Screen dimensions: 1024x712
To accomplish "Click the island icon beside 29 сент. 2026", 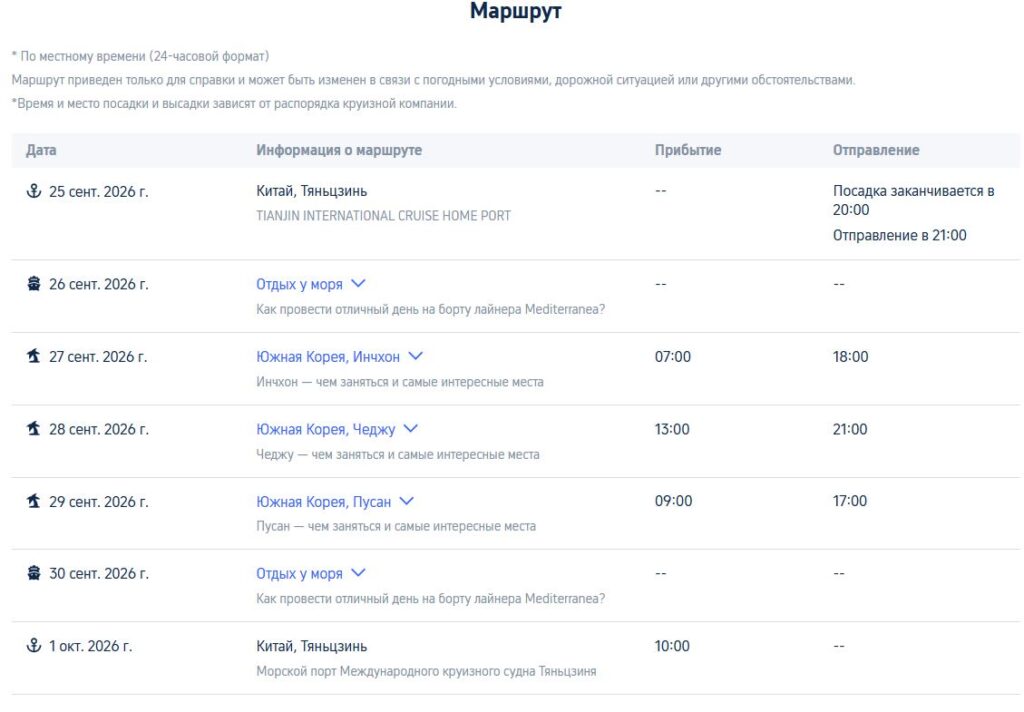I will 33,501.
